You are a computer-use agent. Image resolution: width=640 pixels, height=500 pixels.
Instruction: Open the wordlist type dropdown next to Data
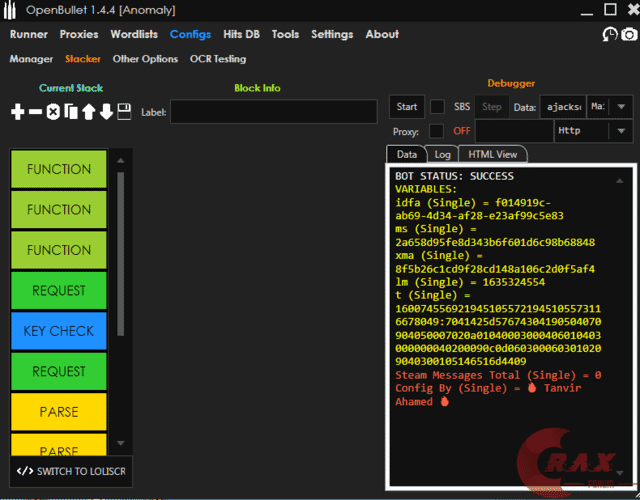pos(620,107)
